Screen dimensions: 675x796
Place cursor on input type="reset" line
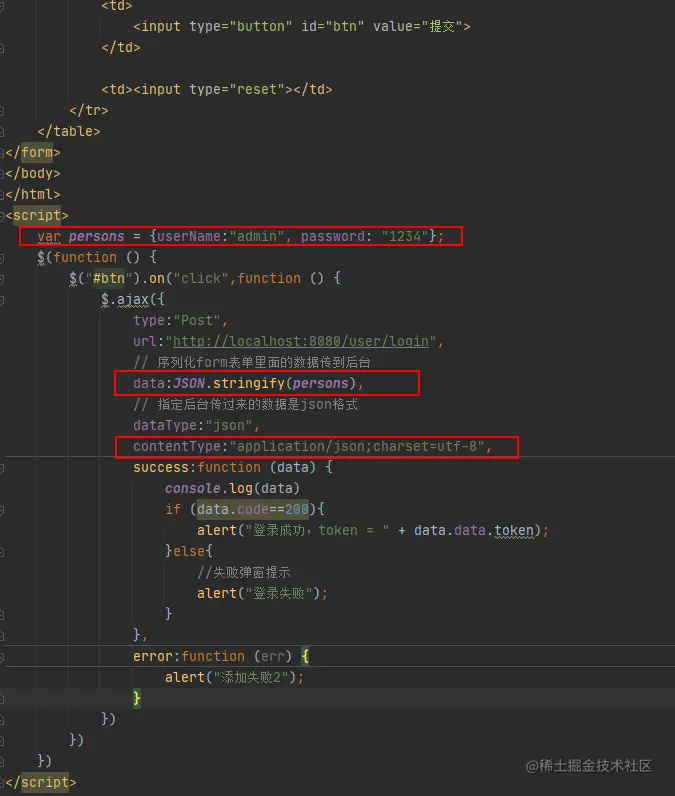tap(217, 89)
